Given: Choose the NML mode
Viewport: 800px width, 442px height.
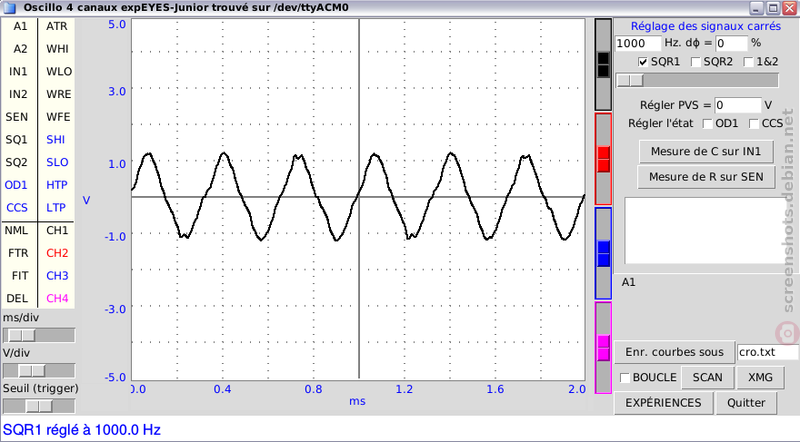Looking at the screenshot, I should point(16,230).
